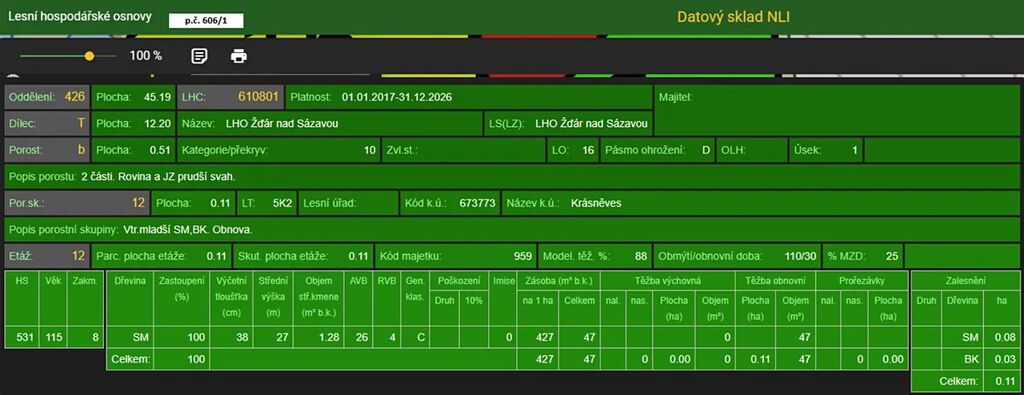Viewport: 1024px width, 395px height.
Task: Click the Majitel field
Action: [x=837, y=110]
